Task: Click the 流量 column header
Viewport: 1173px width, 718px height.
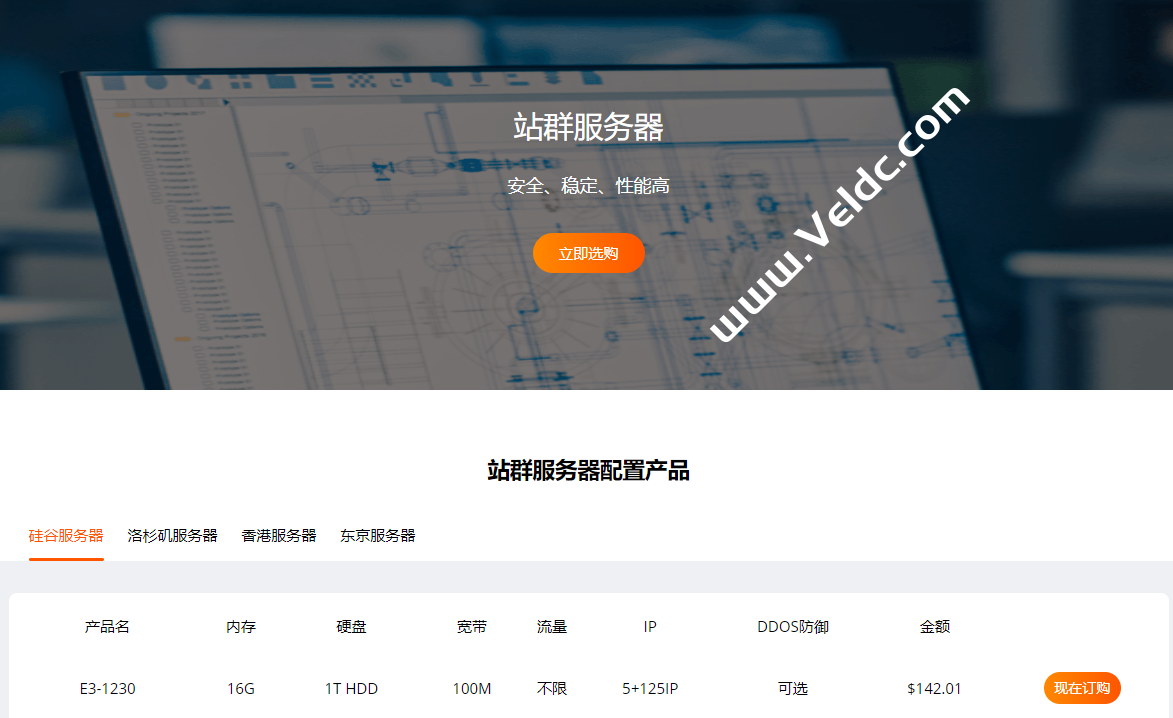Action: [551, 627]
